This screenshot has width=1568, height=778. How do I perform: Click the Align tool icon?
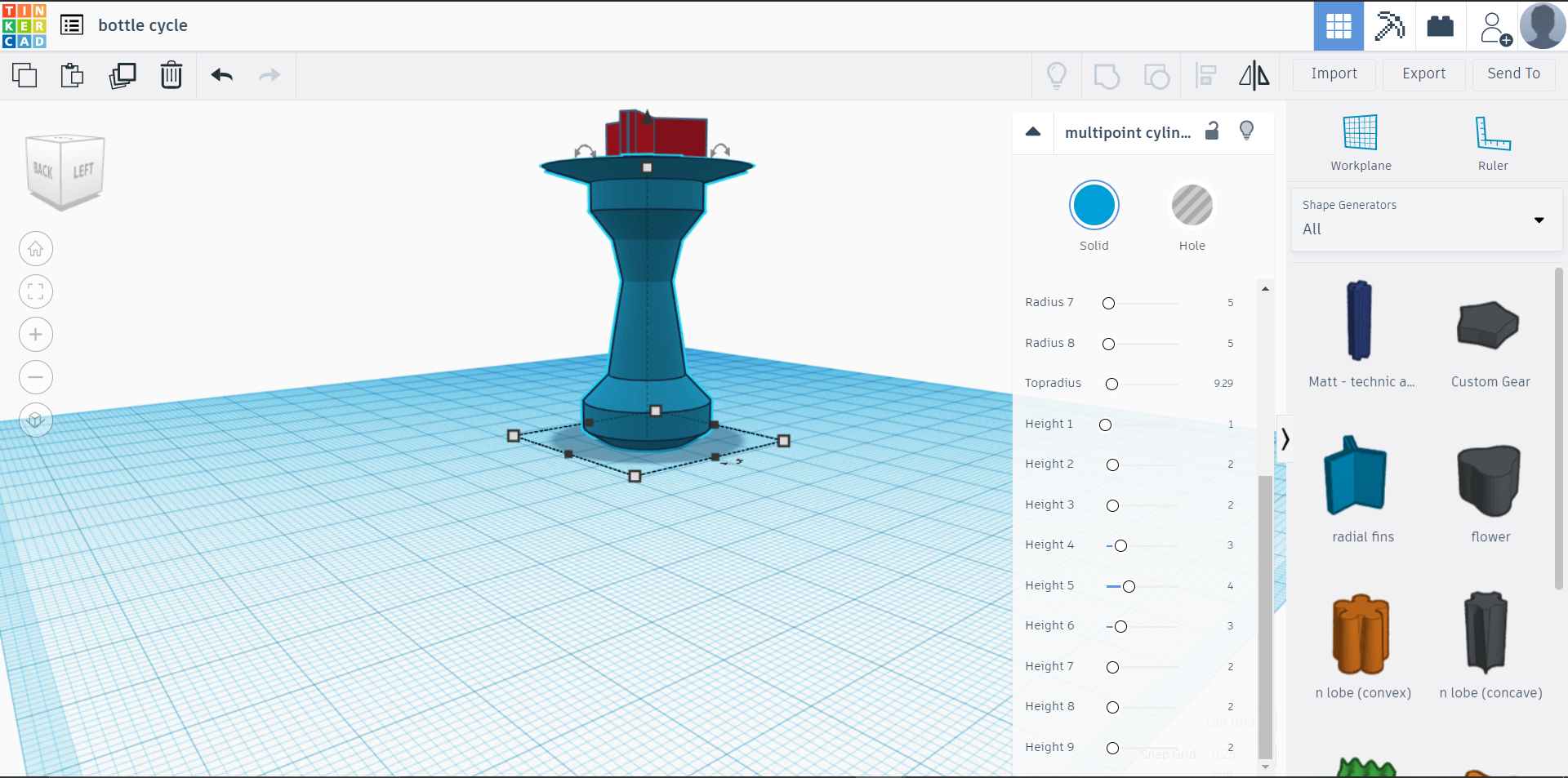(1205, 75)
